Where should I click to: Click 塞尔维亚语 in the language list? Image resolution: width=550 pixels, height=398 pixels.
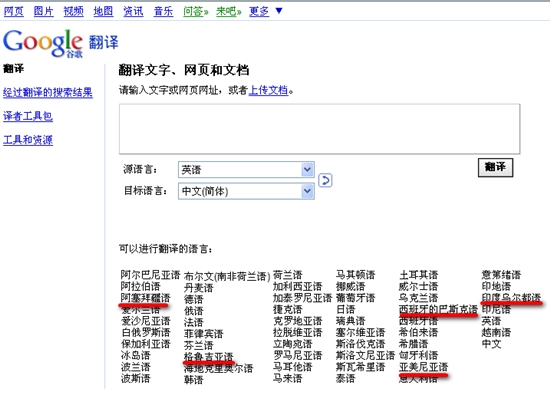tap(360, 332)
